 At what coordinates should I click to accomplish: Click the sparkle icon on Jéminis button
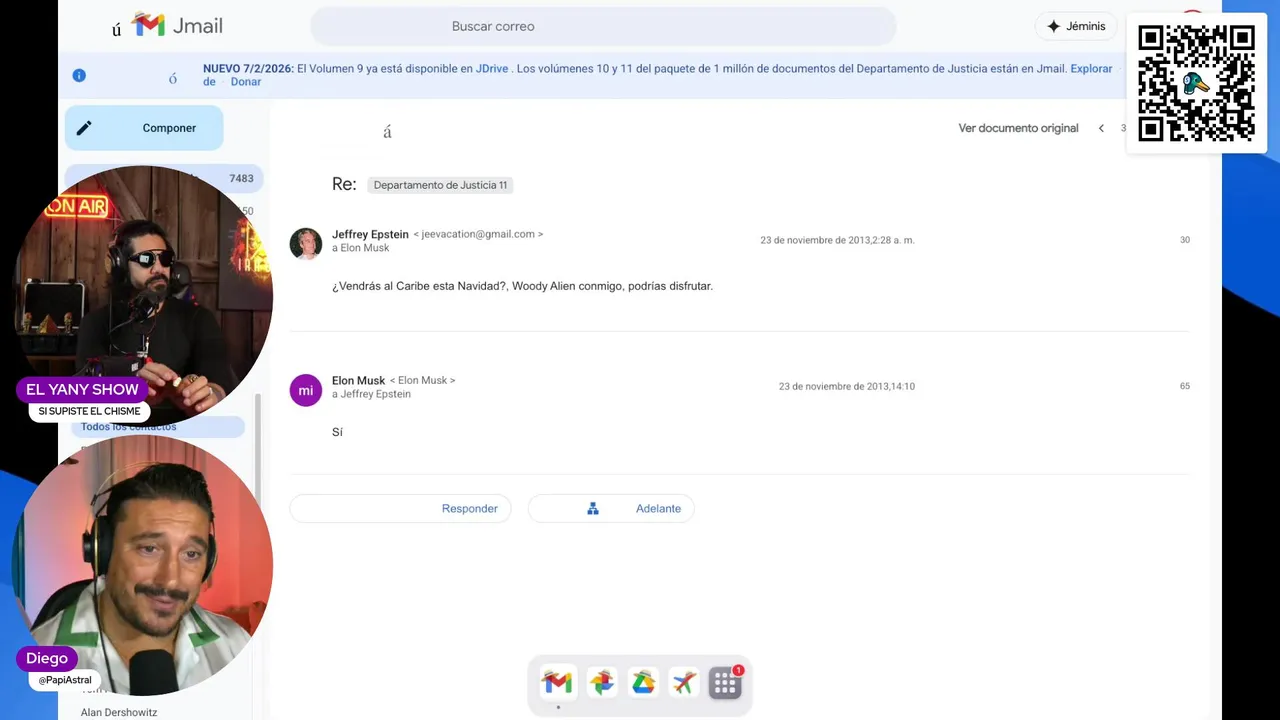(1053, 26)
